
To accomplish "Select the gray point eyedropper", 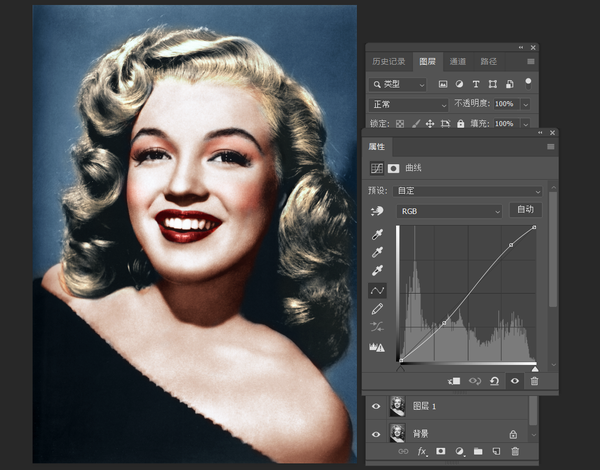I will point(377,252).
